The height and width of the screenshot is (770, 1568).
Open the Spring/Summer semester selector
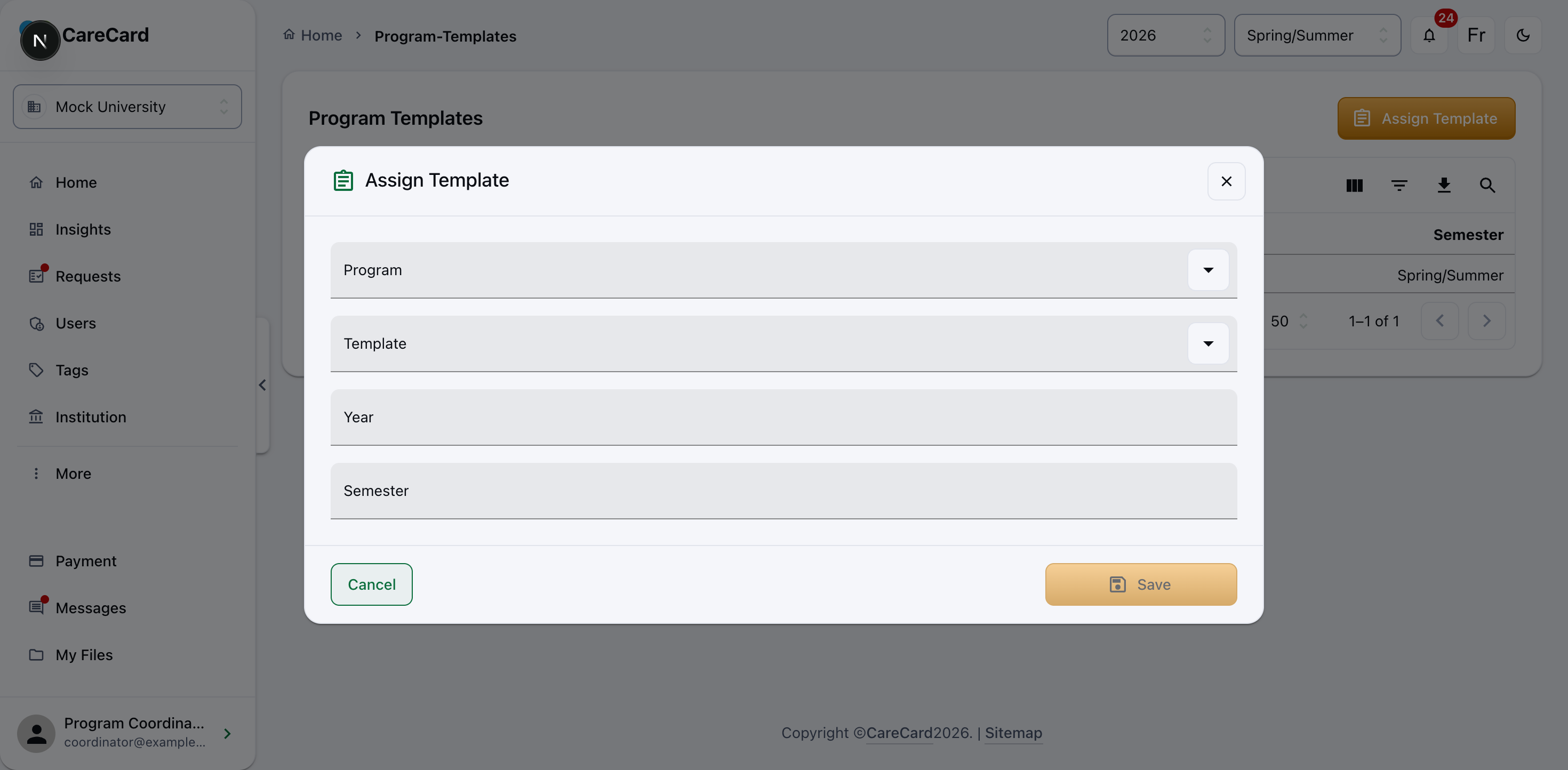click(x=1317, y=35)
